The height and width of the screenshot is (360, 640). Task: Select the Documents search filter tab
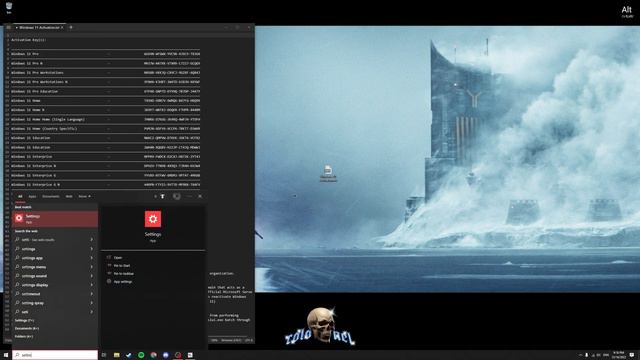click(51, 196)
